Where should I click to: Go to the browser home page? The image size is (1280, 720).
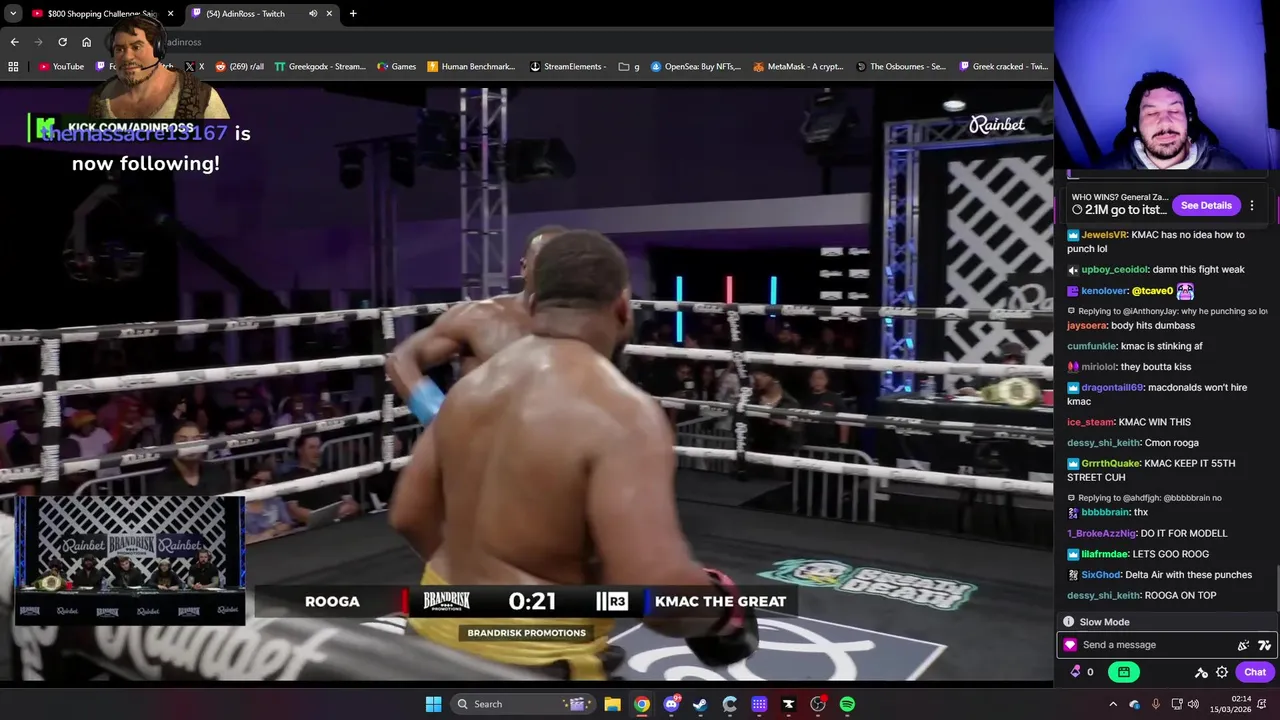click(x=86, y=42)
